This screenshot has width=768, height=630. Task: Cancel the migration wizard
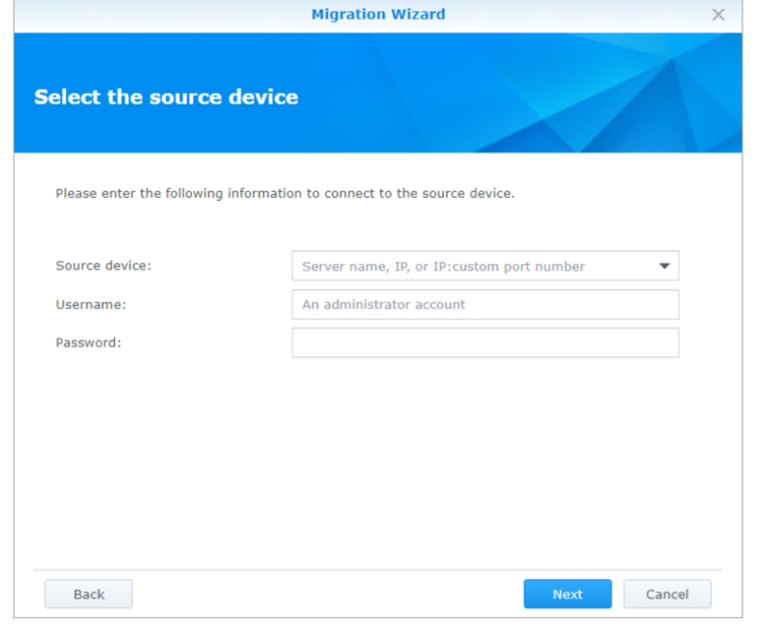667,594
